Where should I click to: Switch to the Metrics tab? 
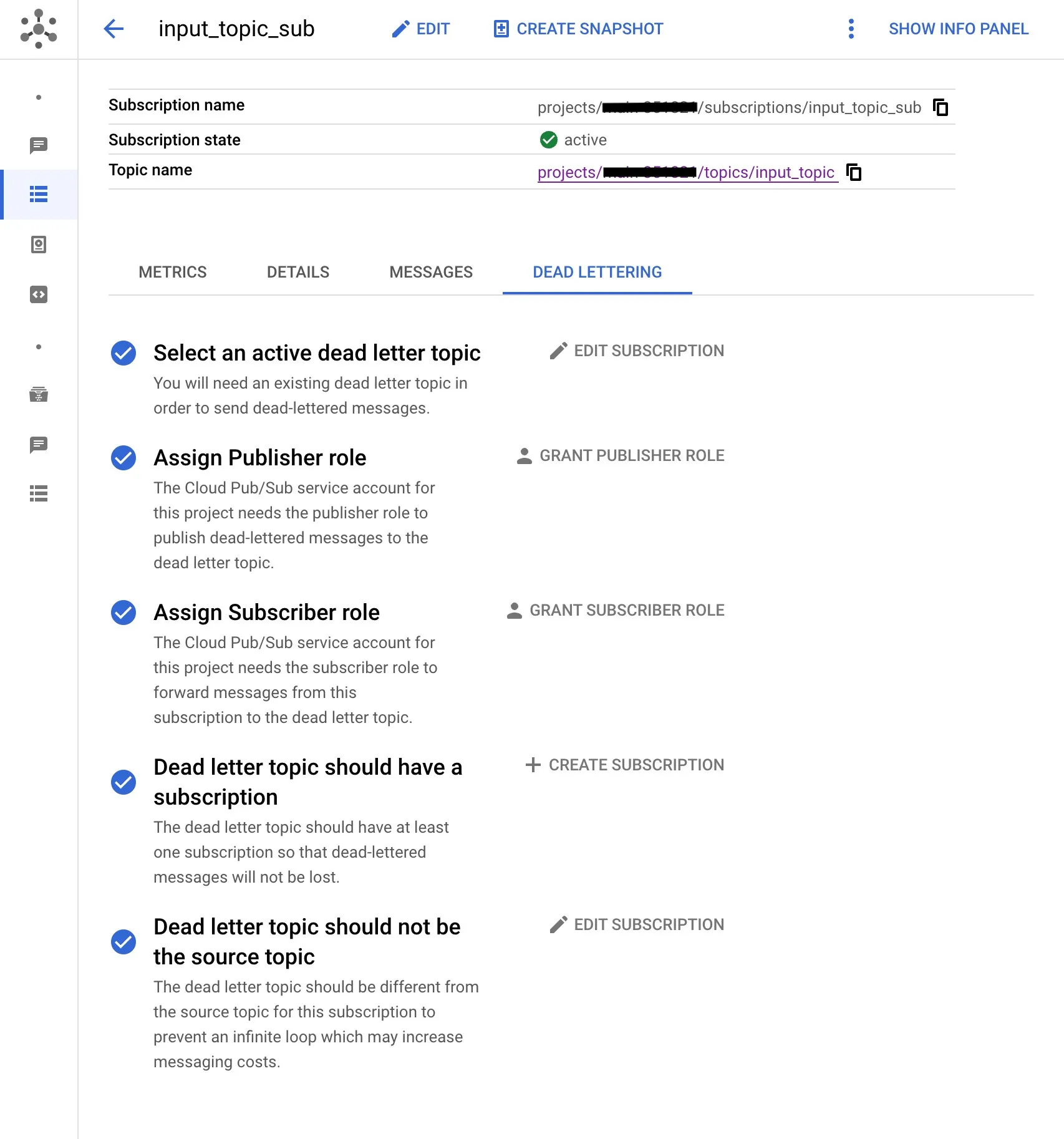[x=172, y=272]
